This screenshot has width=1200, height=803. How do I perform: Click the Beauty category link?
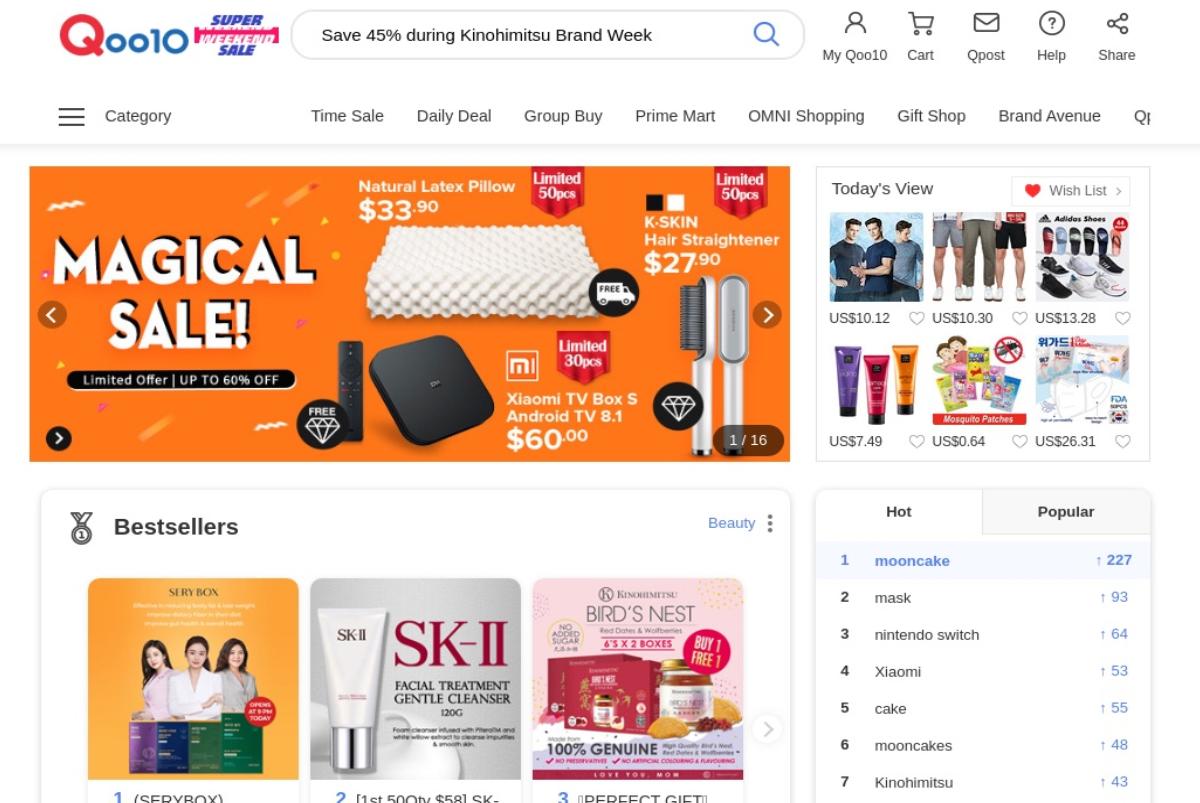pyautogui.click(x=732, y=523)
